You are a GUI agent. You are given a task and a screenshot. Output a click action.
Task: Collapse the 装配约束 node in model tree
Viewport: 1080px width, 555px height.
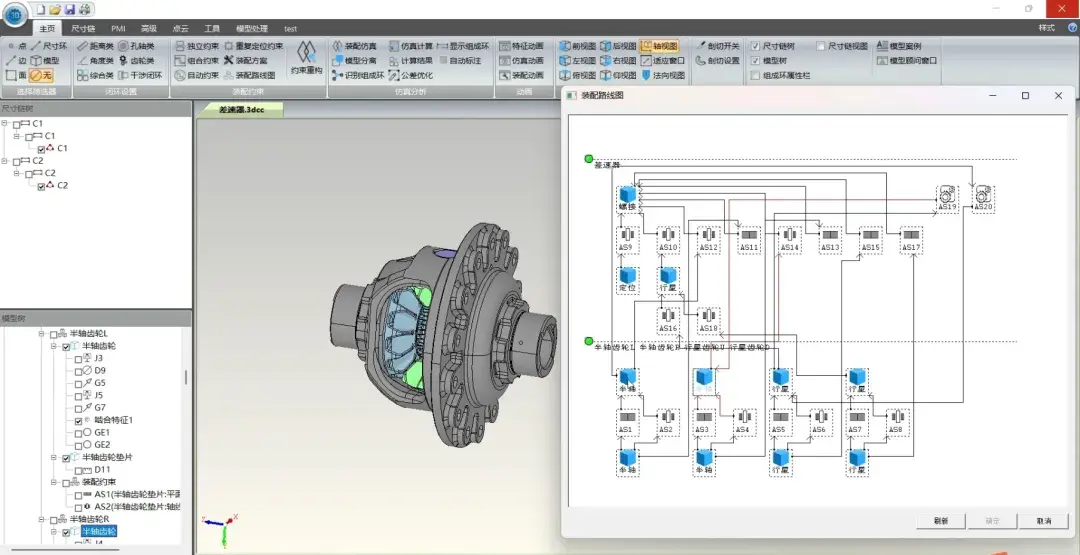[x=54, y=482]
